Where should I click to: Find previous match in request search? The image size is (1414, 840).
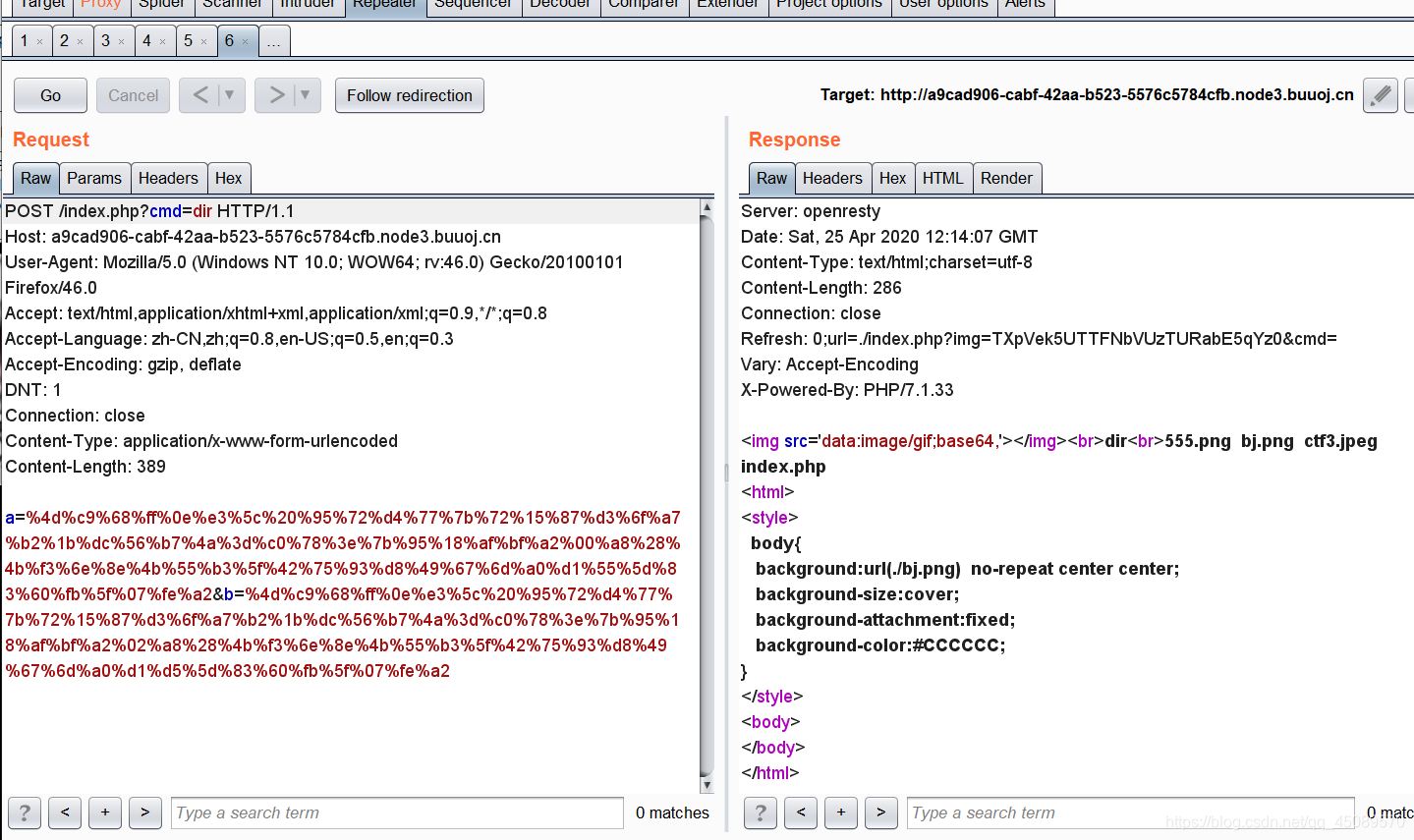coord(65,812)
